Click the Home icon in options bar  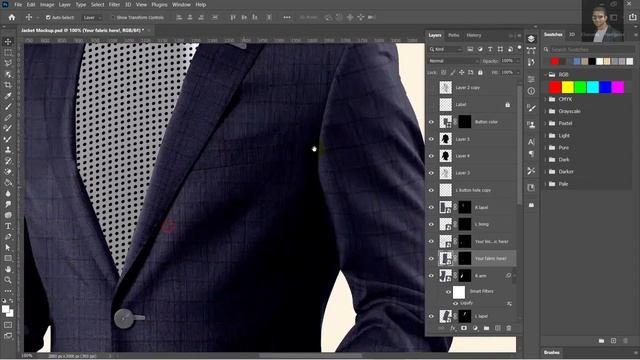12,18
